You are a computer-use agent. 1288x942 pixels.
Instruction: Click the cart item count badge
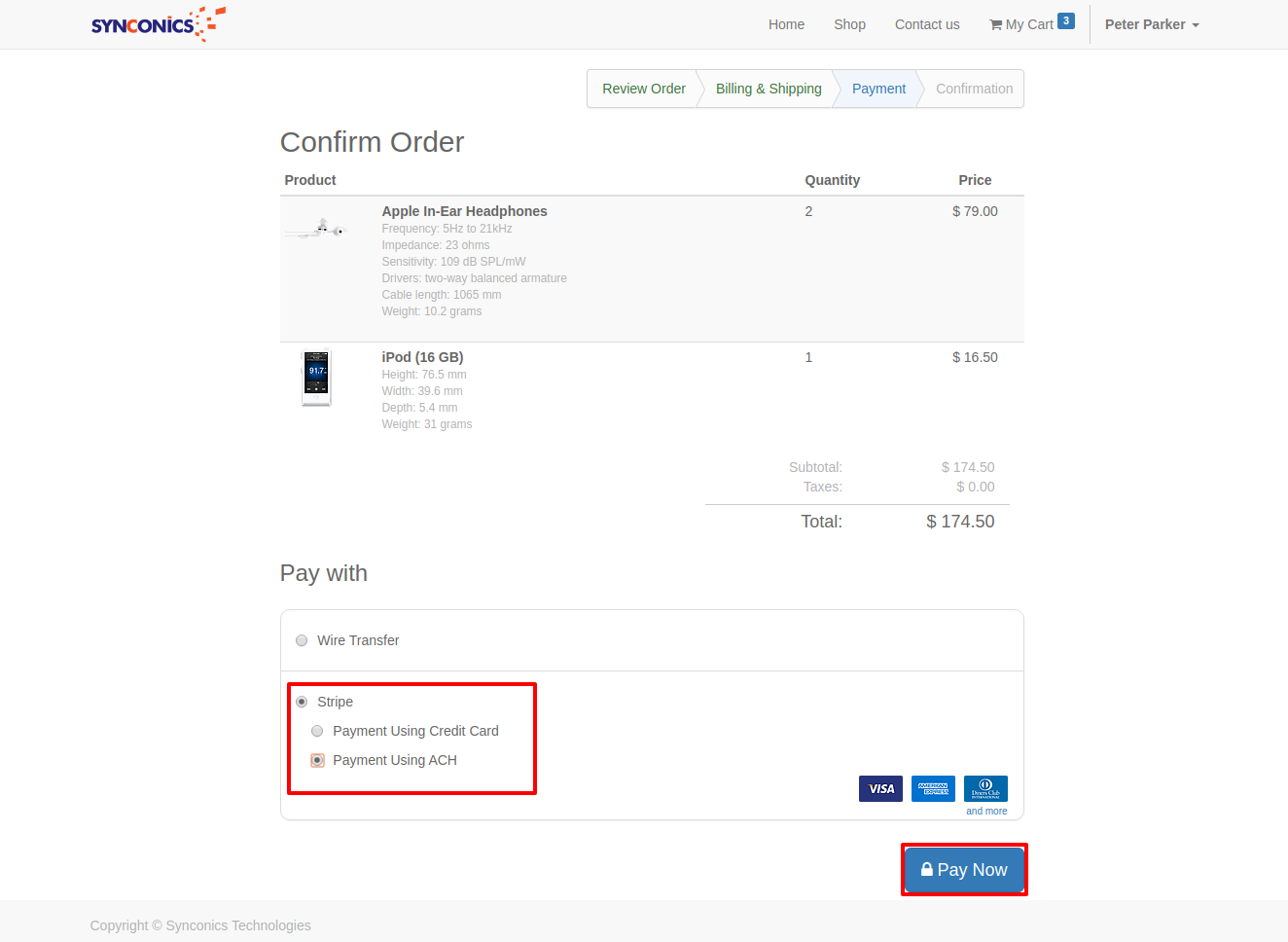coord(1066,21)
